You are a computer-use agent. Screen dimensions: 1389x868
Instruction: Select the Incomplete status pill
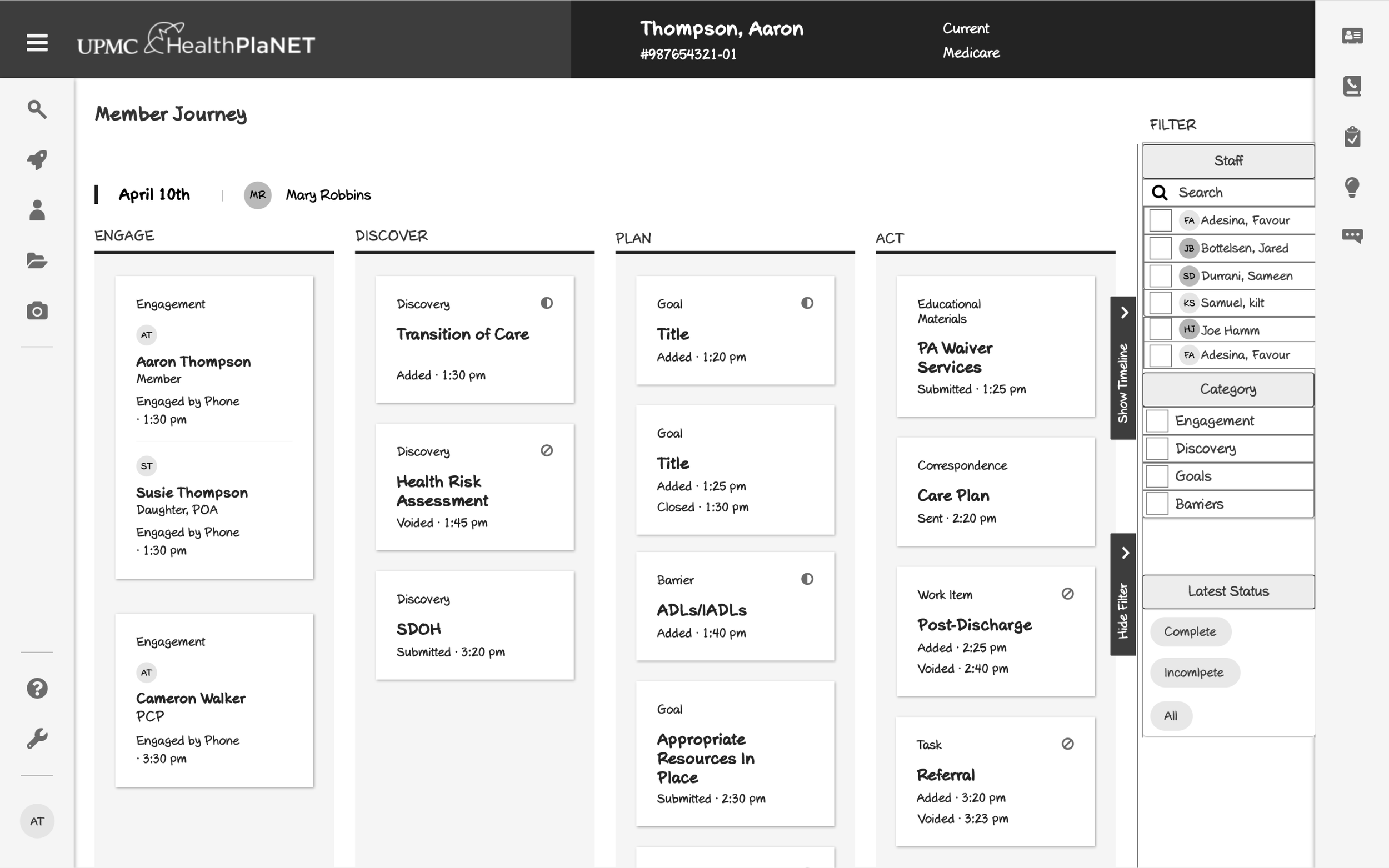click(1194, 672)
